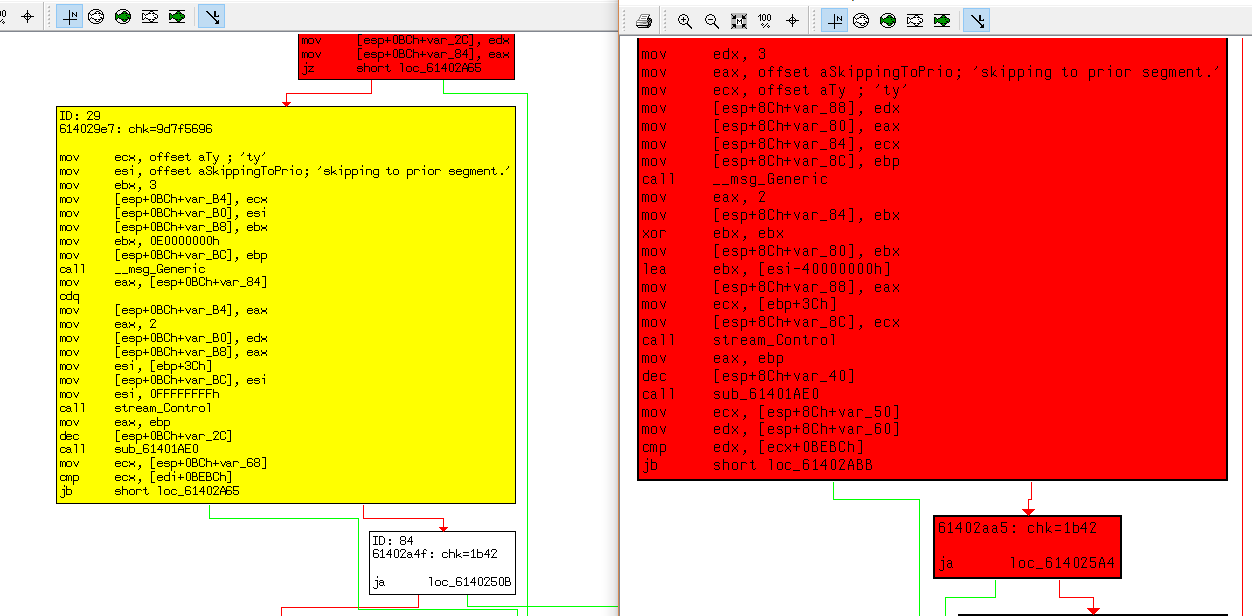Select red node 61402aa5 chk=1b42
This screenshot has width=1252, height=616.
pos(1026,546)
